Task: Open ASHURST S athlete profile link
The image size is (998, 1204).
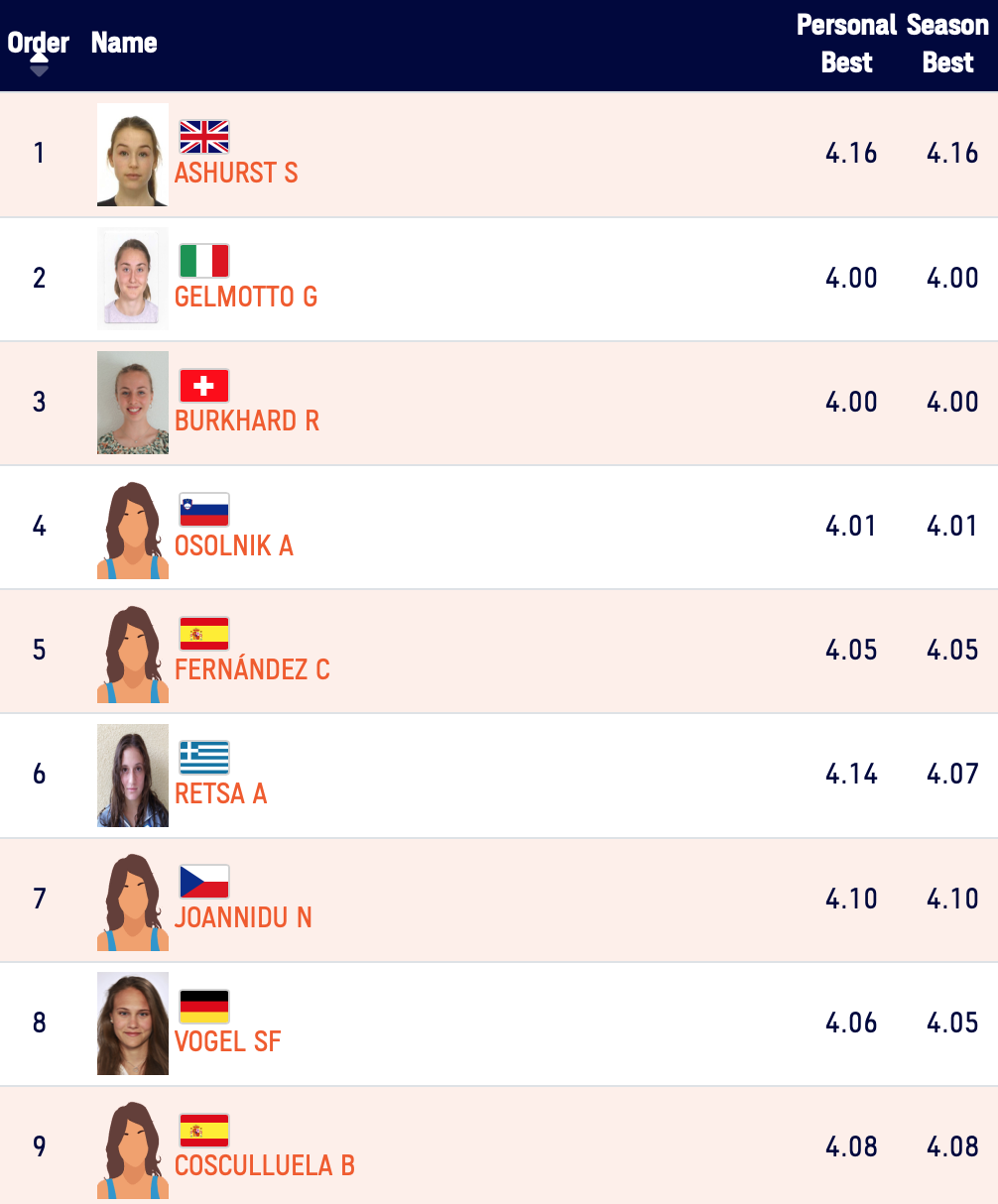Action: click(x=236, y=173)
